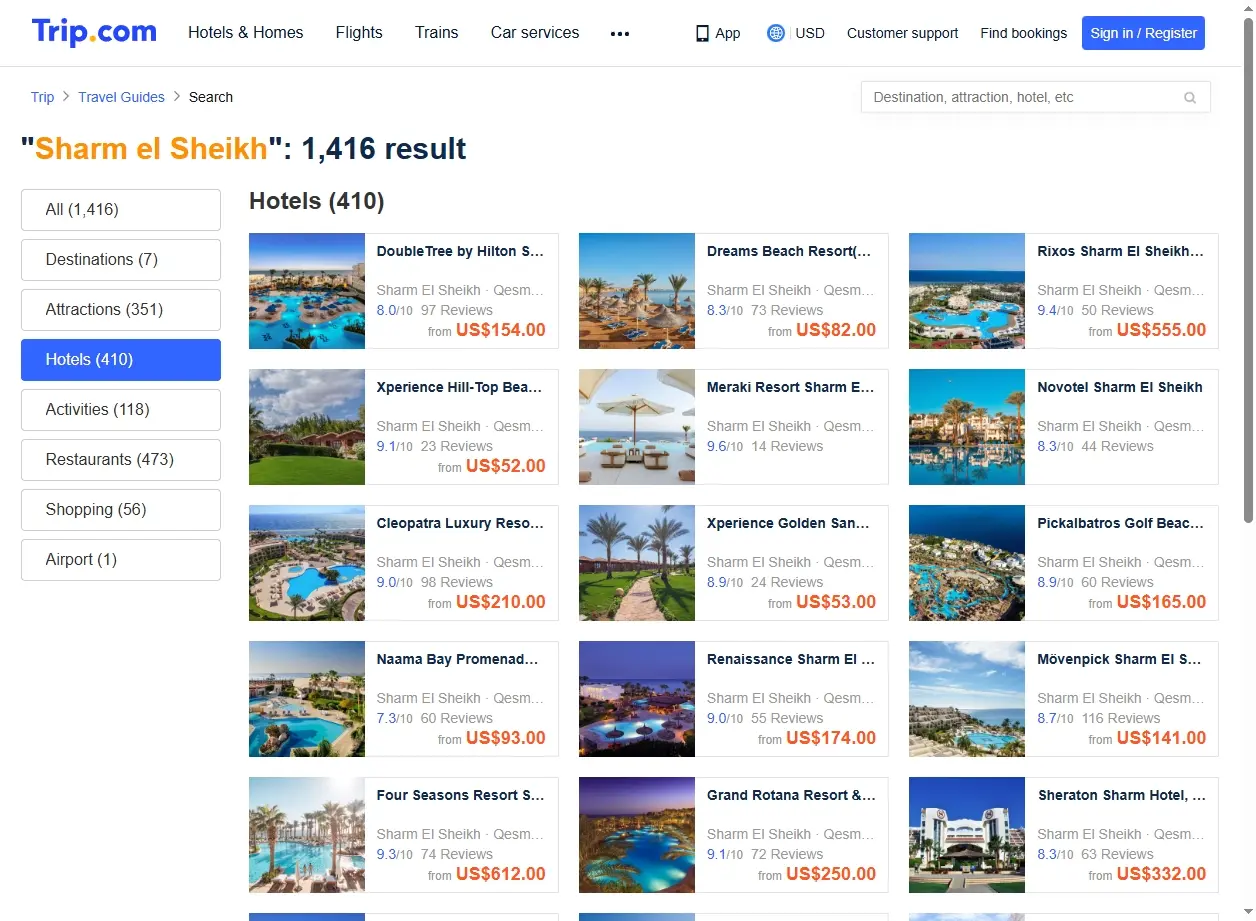Select Activities (118) filter
The width and height of the screenshot is (1256, 921).
pyautogui.click(x=121, y=410)
